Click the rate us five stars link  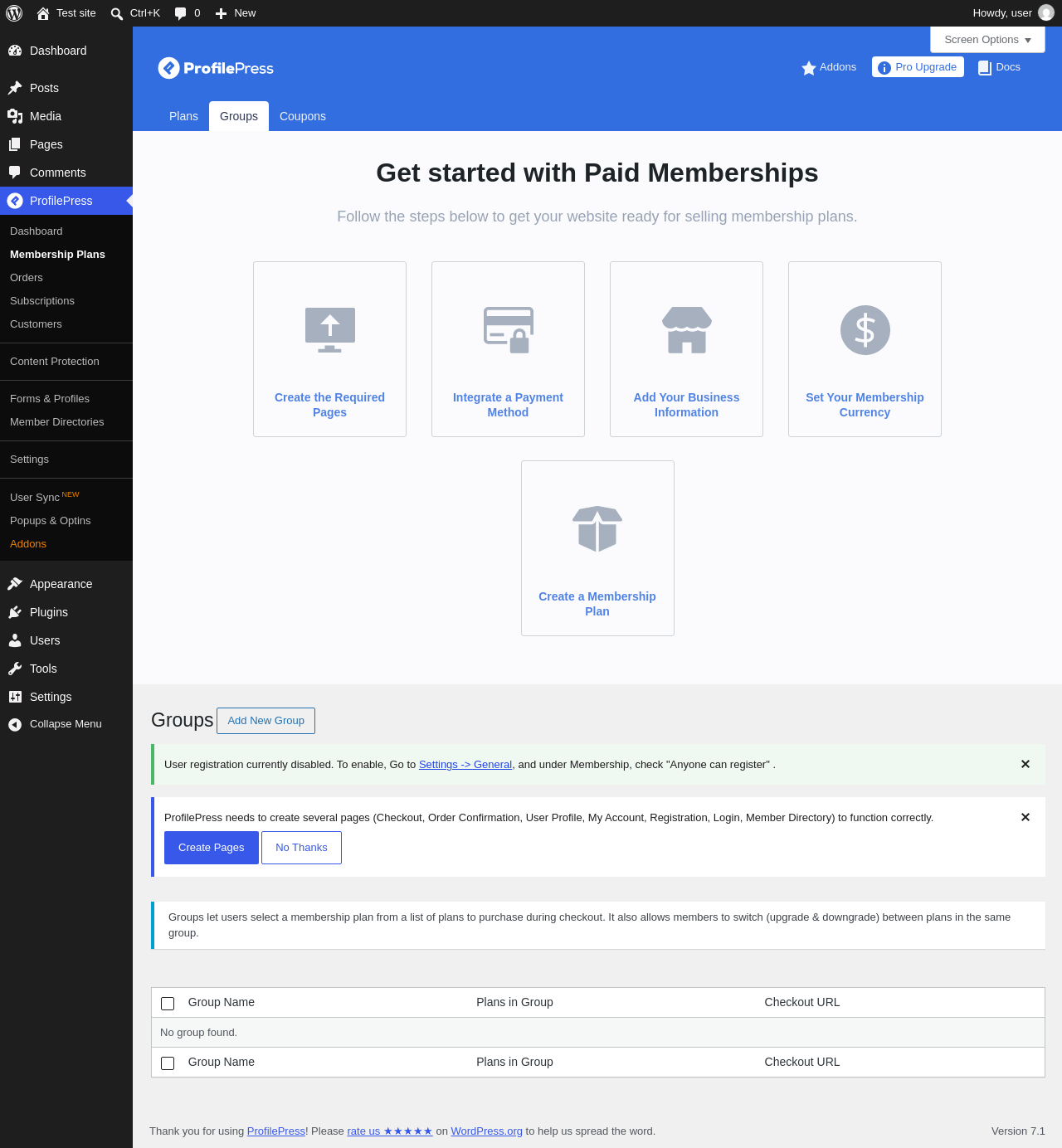[x=390, y=1131]
